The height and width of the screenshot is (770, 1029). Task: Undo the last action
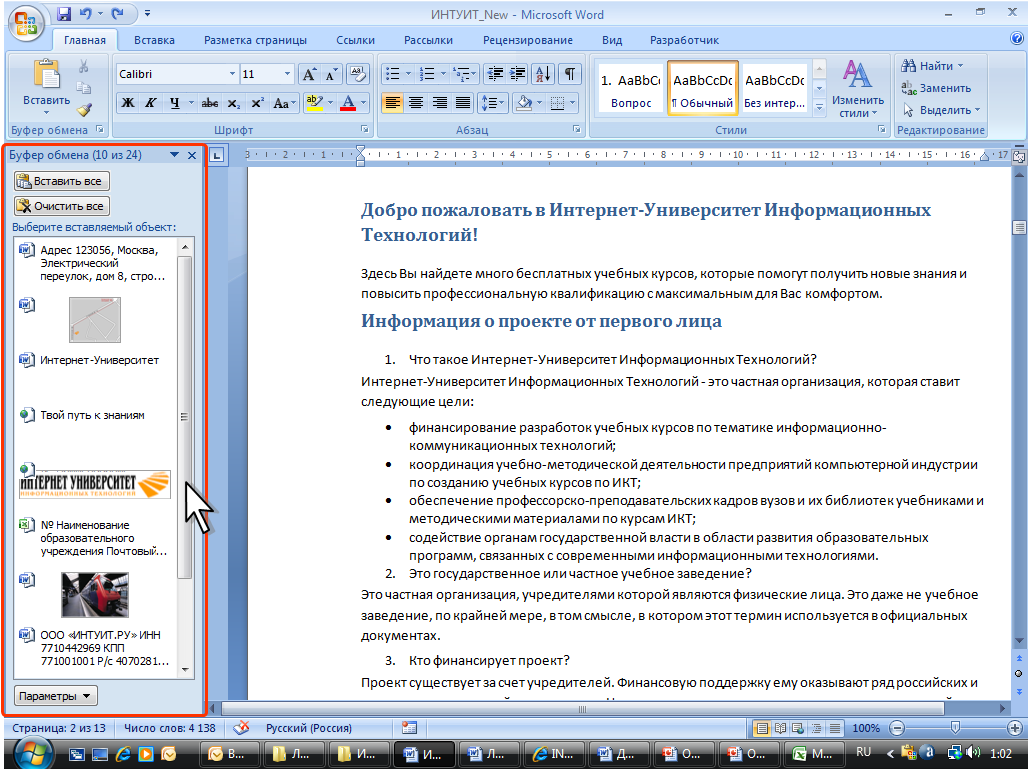pos(86,13)
